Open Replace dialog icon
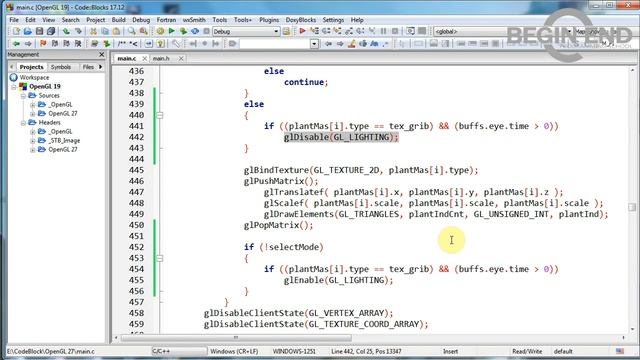 [143, 31]
